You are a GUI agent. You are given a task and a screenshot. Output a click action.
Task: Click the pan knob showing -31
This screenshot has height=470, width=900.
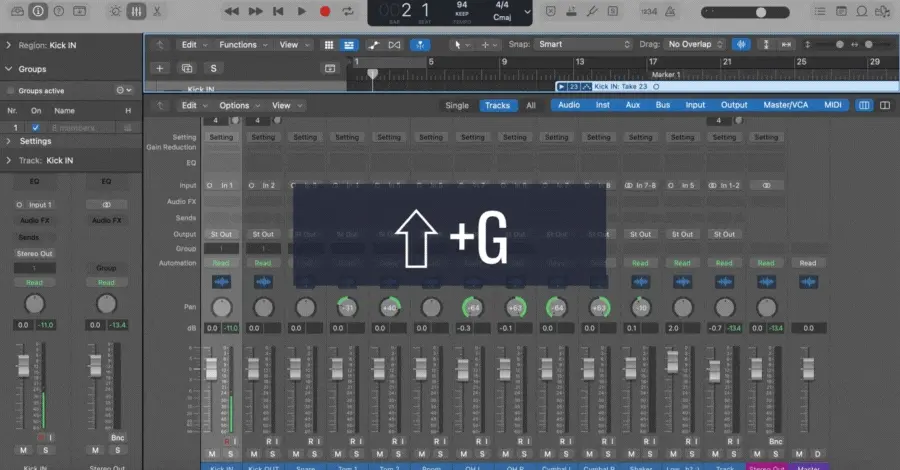(x=347, y=308)
